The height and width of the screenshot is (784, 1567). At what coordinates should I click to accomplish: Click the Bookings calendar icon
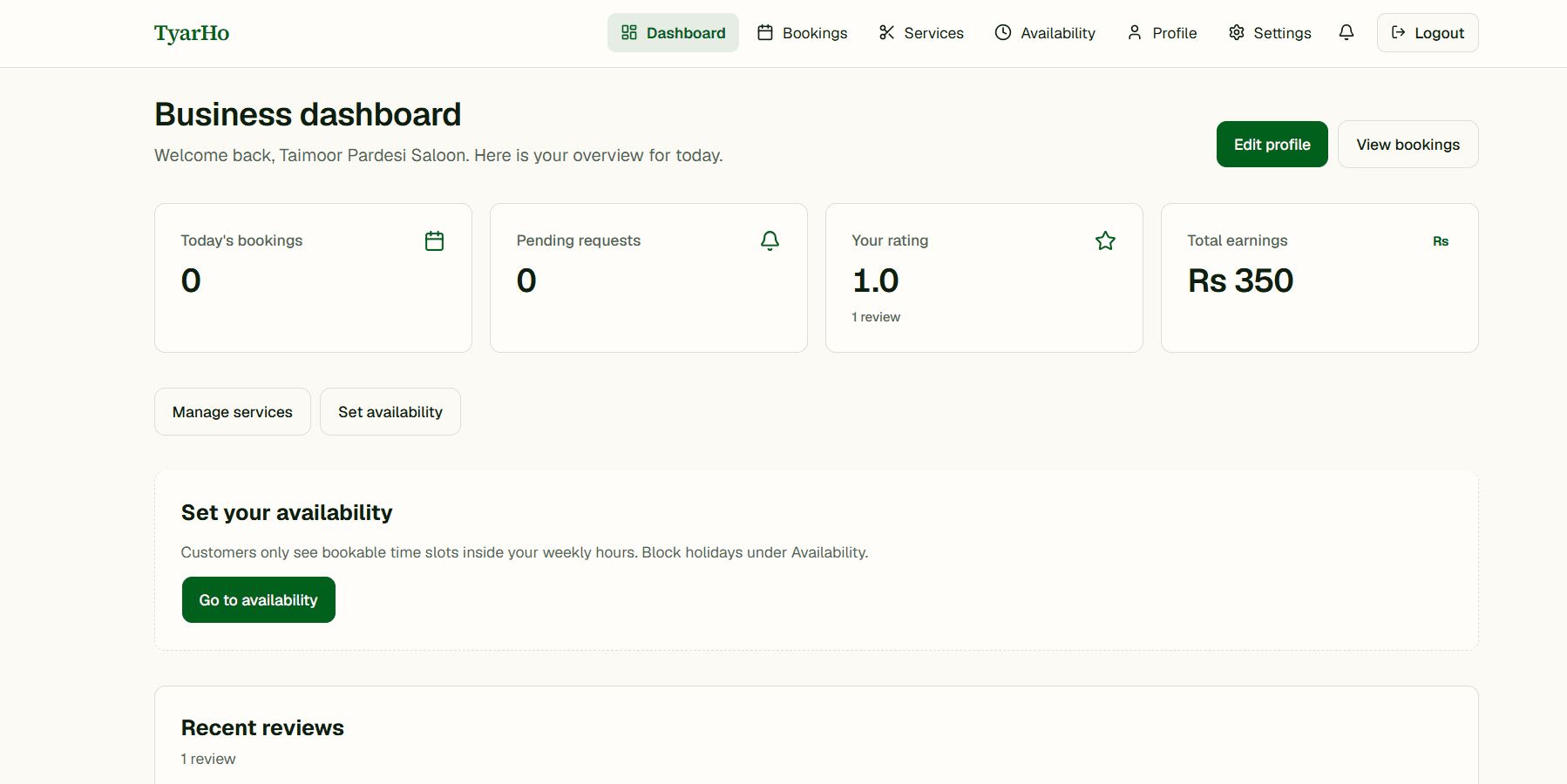(765, 32)
